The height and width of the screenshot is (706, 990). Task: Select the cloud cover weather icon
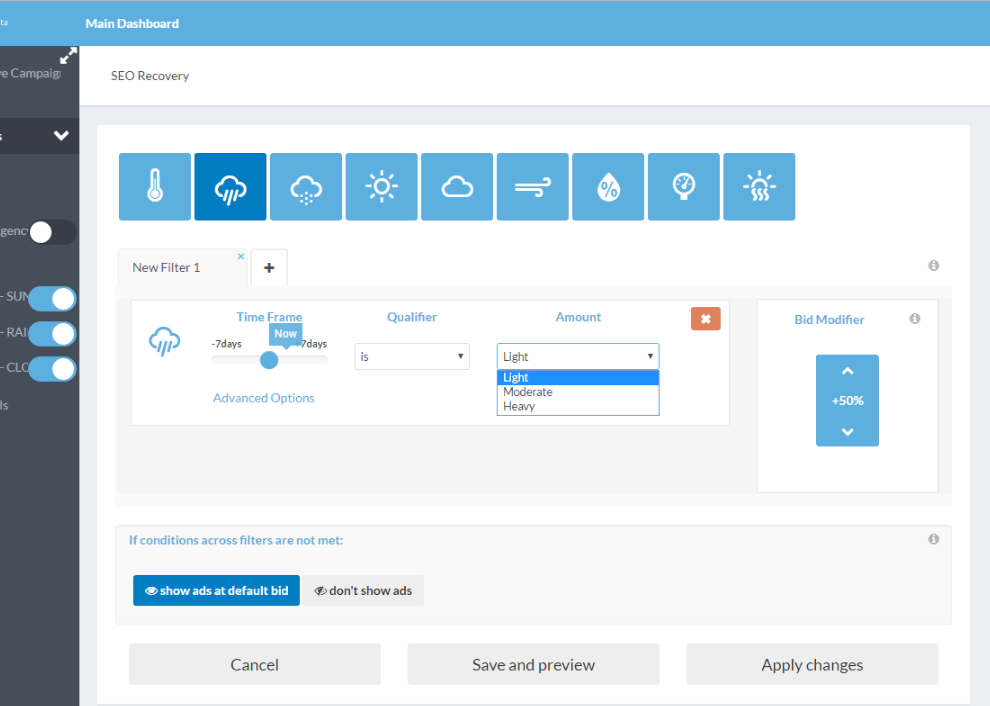pyautogui.click(x=457, y=187)
